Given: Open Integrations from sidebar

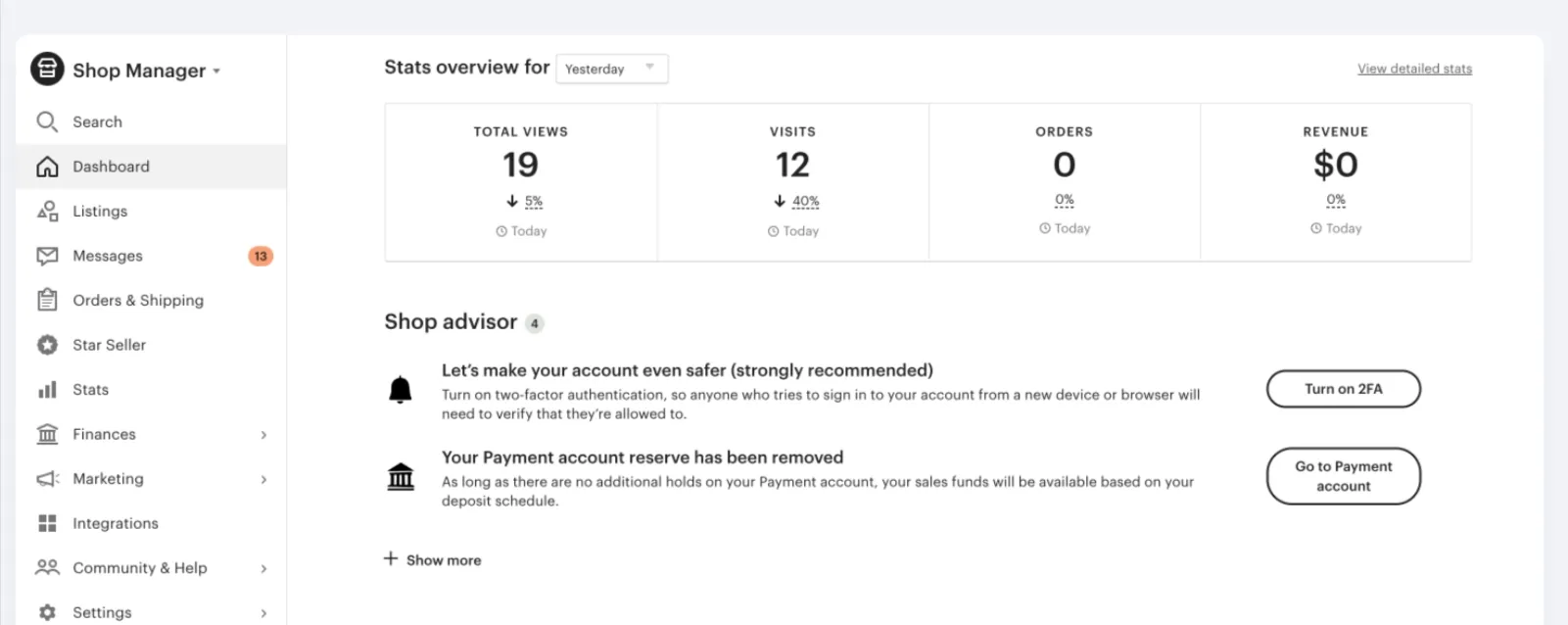Looking at the screenshot, I should 151,523.
